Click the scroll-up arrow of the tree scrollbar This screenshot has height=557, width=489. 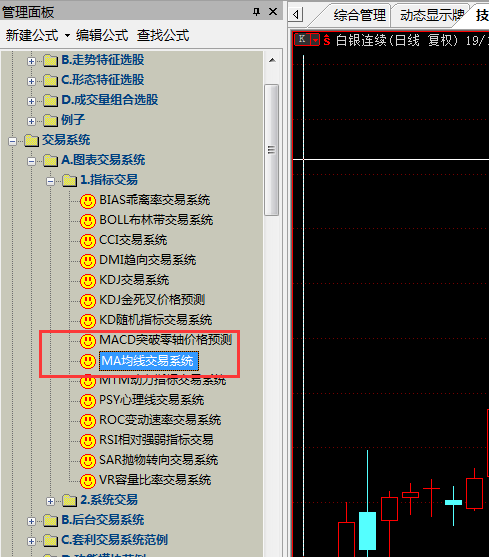click(272, 60)
